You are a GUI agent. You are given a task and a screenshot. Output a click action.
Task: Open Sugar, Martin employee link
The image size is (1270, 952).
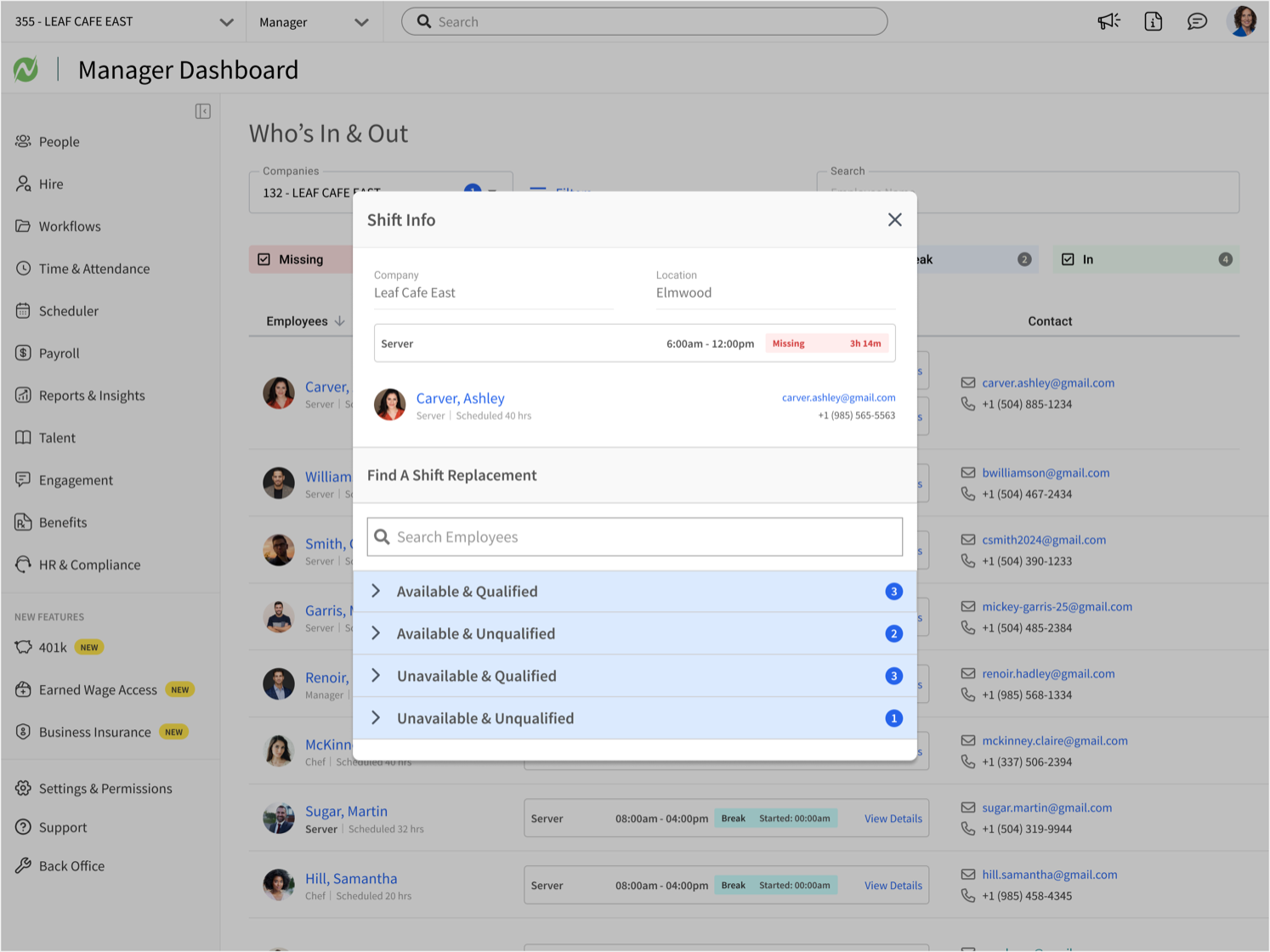(x=346, y=811)
